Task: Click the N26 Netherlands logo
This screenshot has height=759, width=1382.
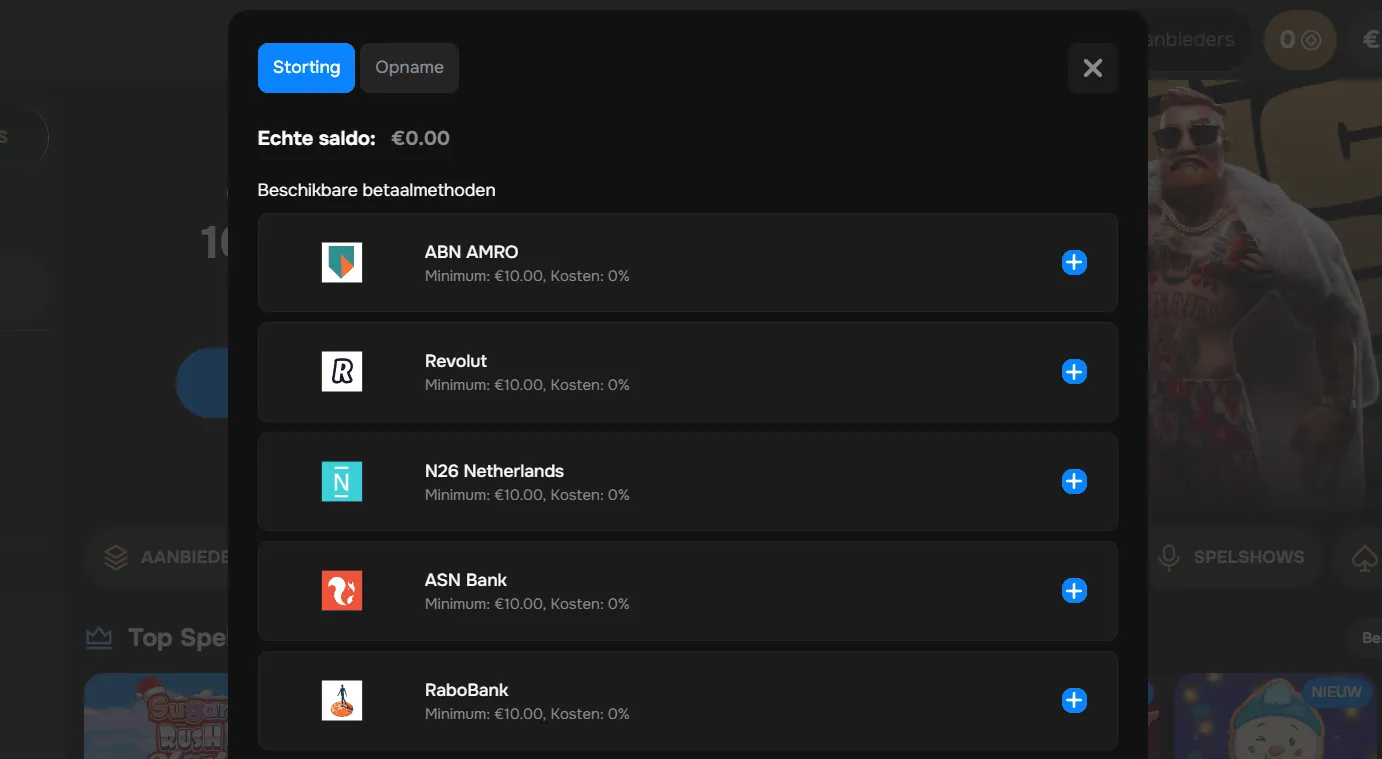Action: pos(341,481)
